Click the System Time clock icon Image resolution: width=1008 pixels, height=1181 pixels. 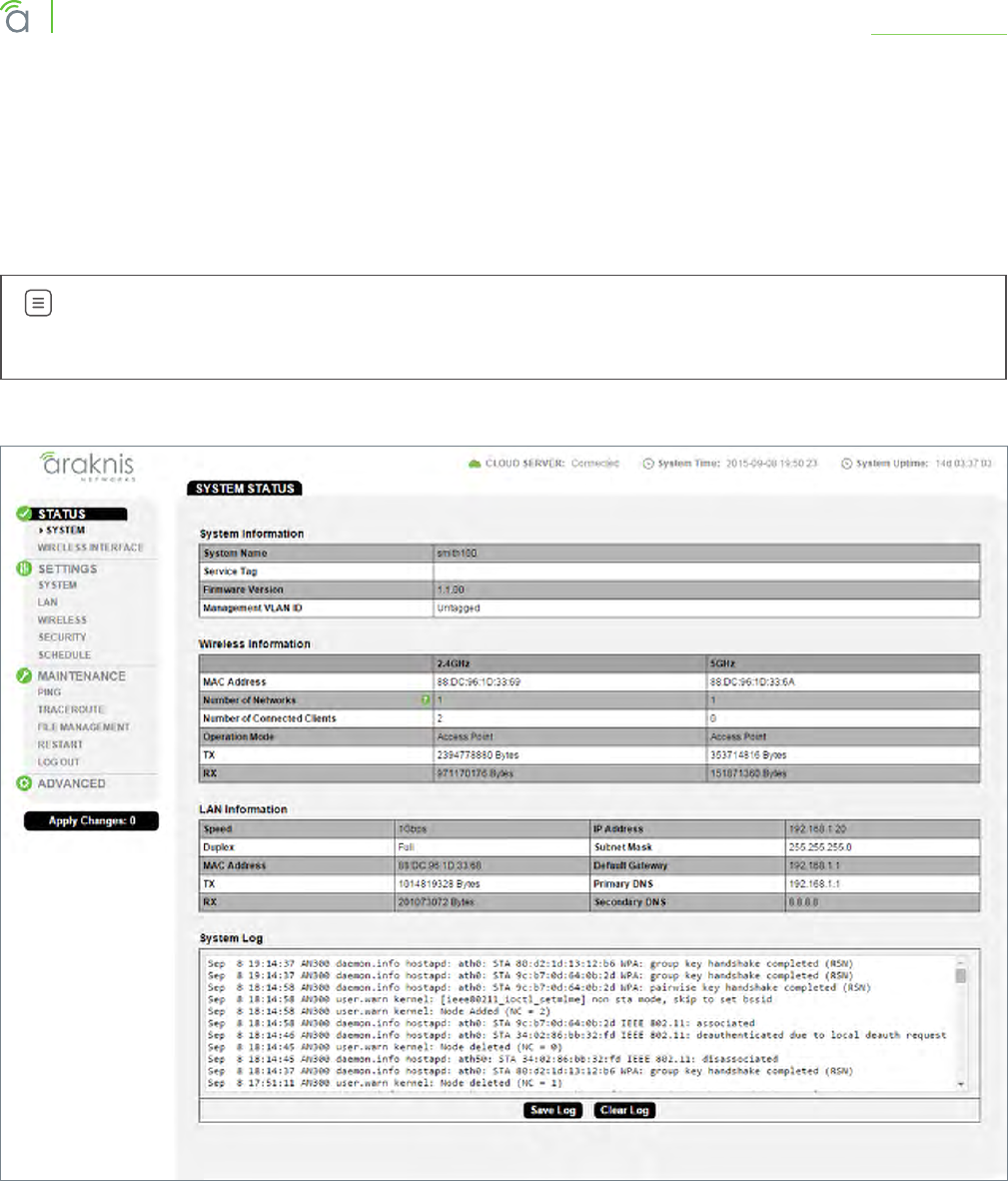point(648,464)
